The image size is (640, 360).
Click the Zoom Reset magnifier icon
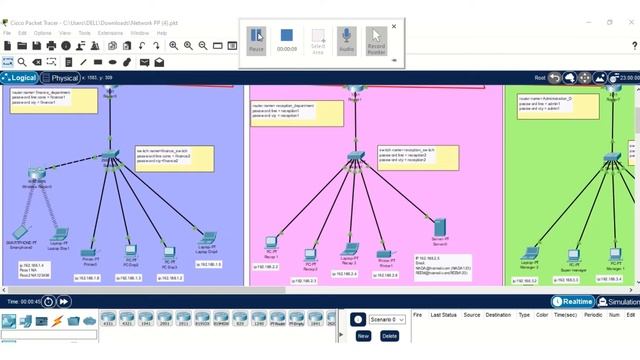coord(189,46)
